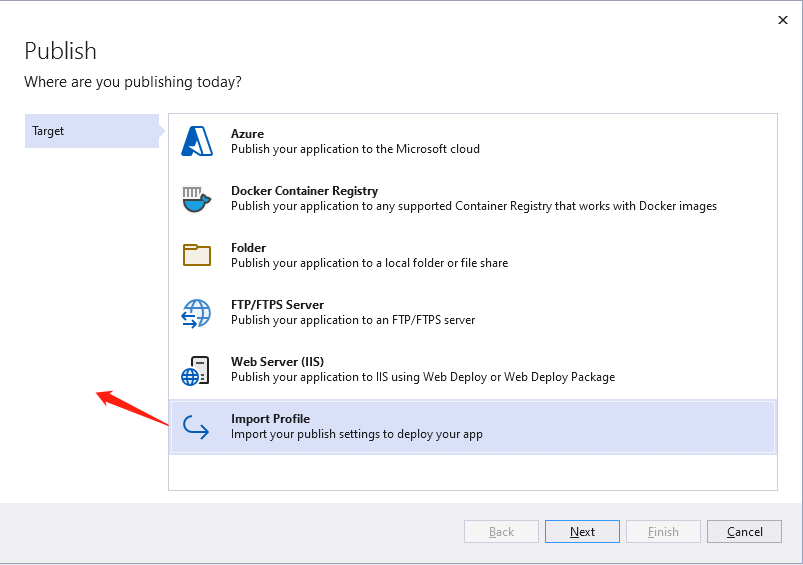This screenshot has width=803, height=565.
Task: Click the Next button
Action: [x=582, y=532]
